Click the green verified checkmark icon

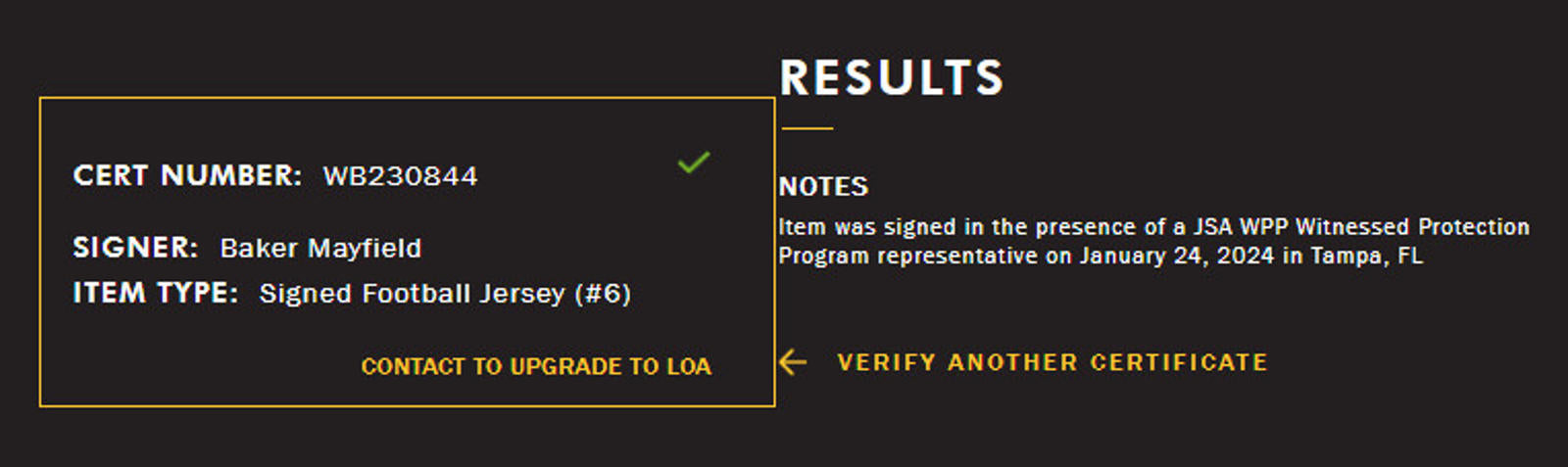[x=694, y=162]
